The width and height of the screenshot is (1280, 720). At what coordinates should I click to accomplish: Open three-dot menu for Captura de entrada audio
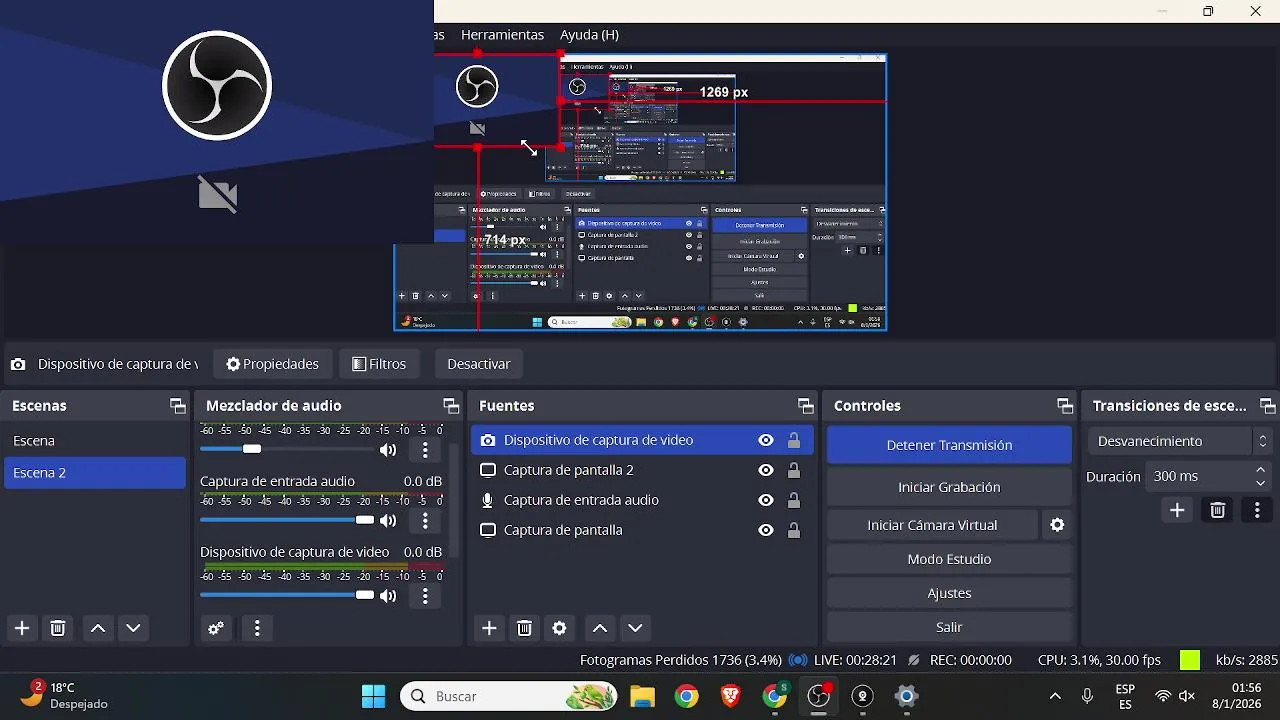(425, 521)
